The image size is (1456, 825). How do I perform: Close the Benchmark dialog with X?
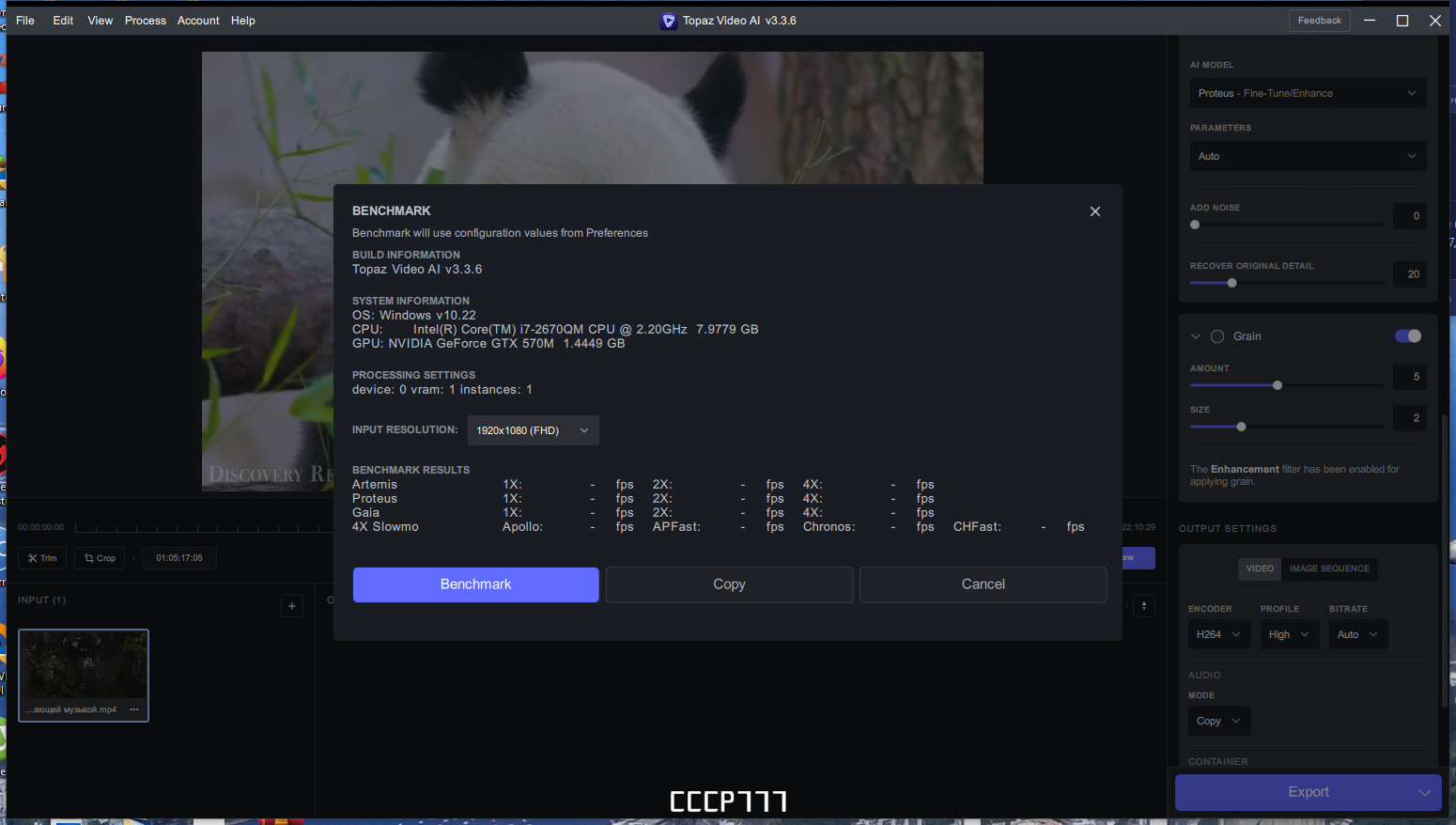point(1094,211)
